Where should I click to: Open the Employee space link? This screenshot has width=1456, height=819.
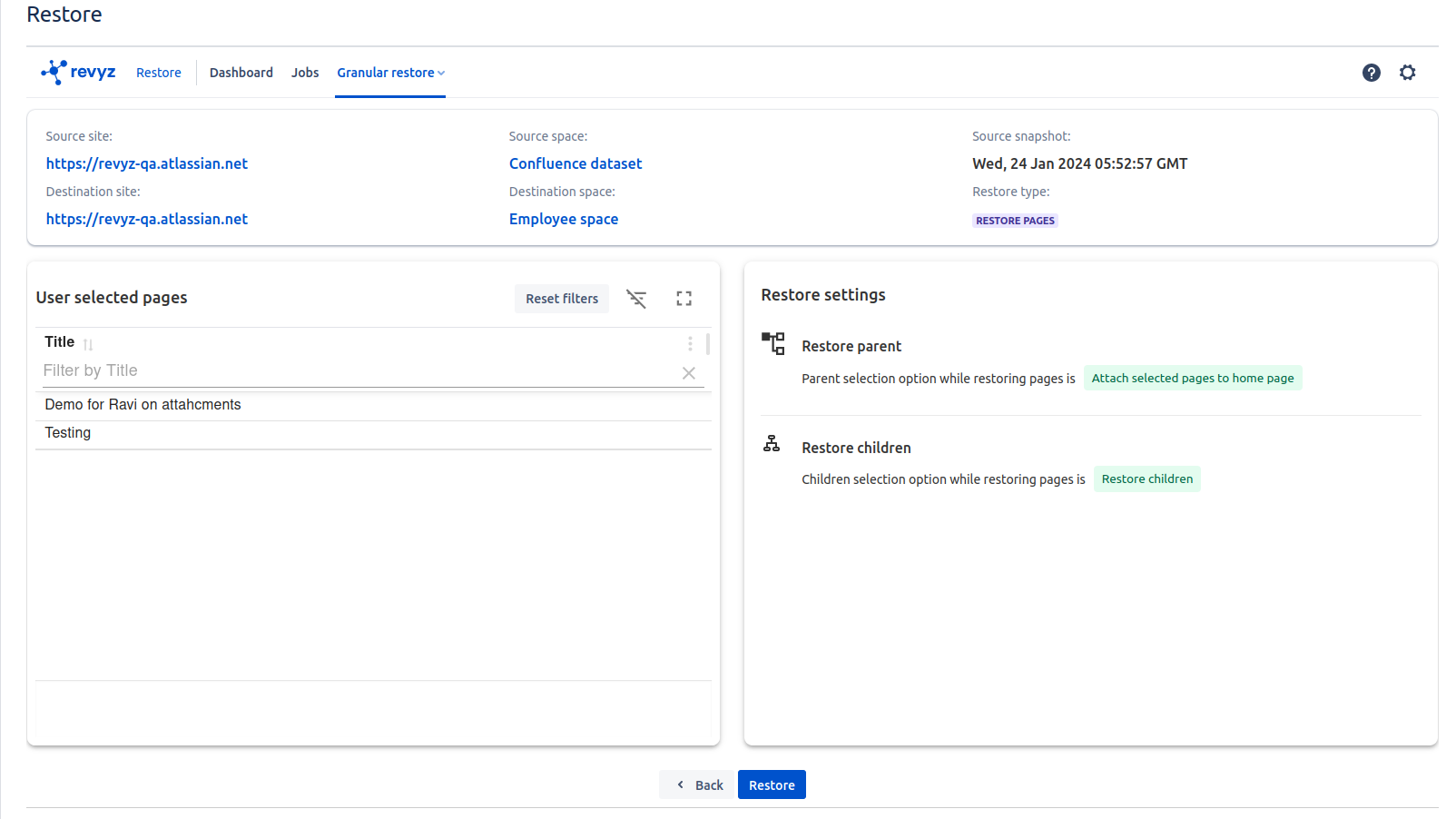click(x=564, y=219)
